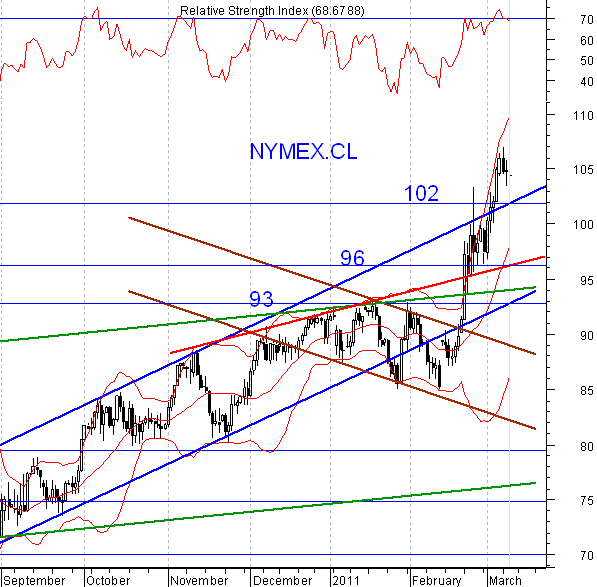Select the February label on time axis
Screen dimensions: 597x587
tap(437, 581)
